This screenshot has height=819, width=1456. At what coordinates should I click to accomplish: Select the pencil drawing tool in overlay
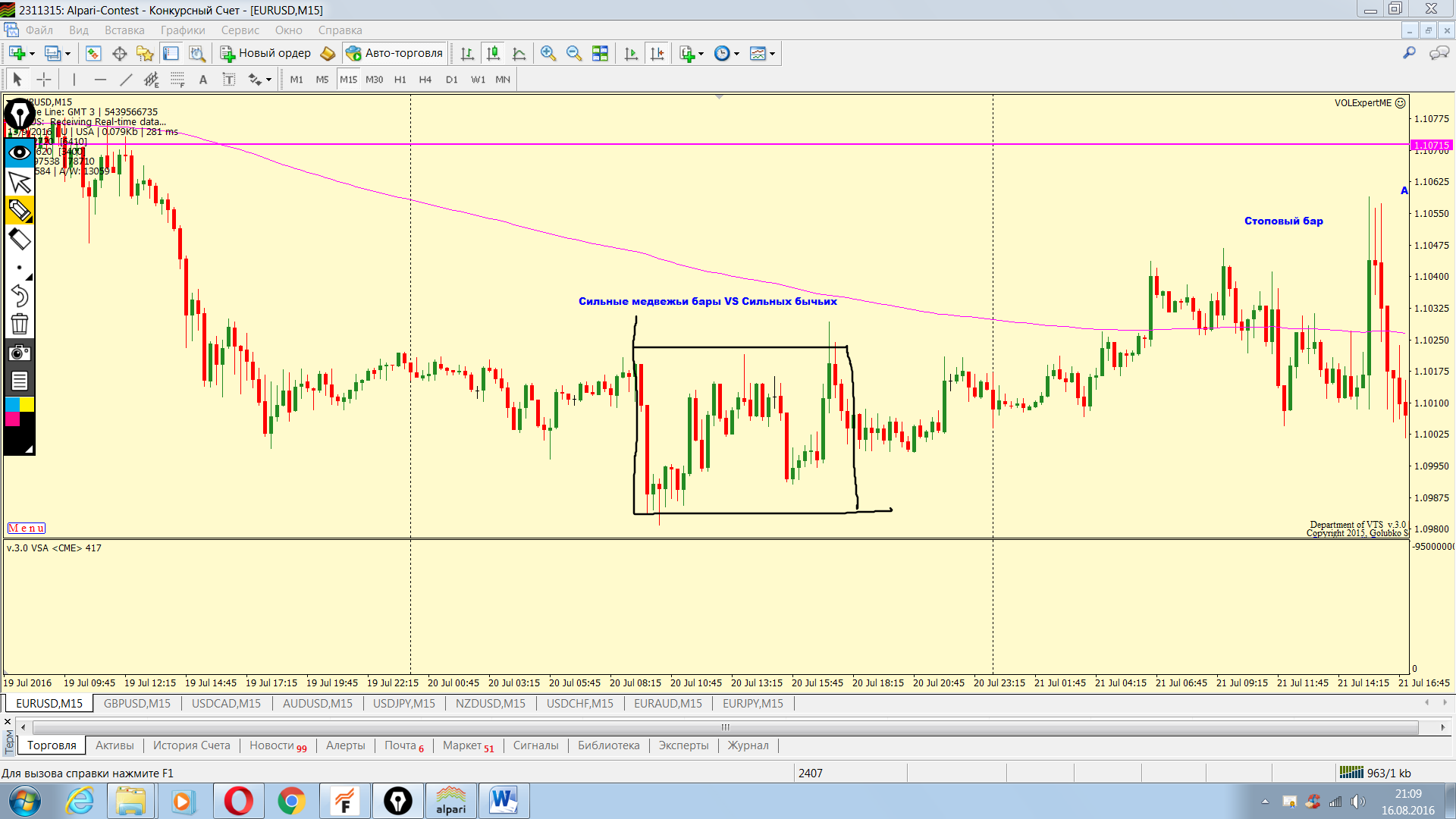(x=19, y=210)
